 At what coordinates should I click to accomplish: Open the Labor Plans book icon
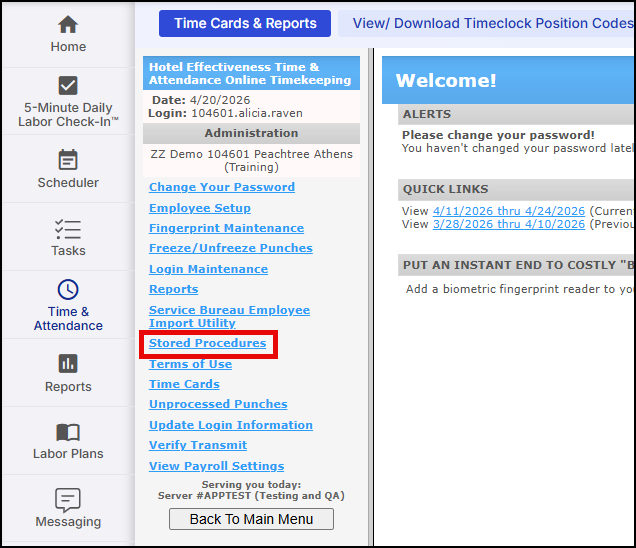68,432
